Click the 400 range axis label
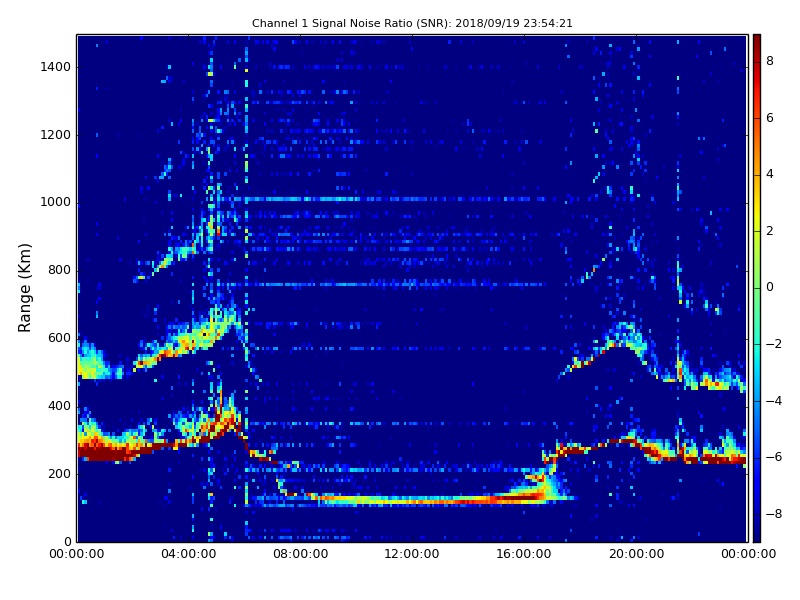The width and height of the screenshot is (800, 600). [x=59, y=406]
